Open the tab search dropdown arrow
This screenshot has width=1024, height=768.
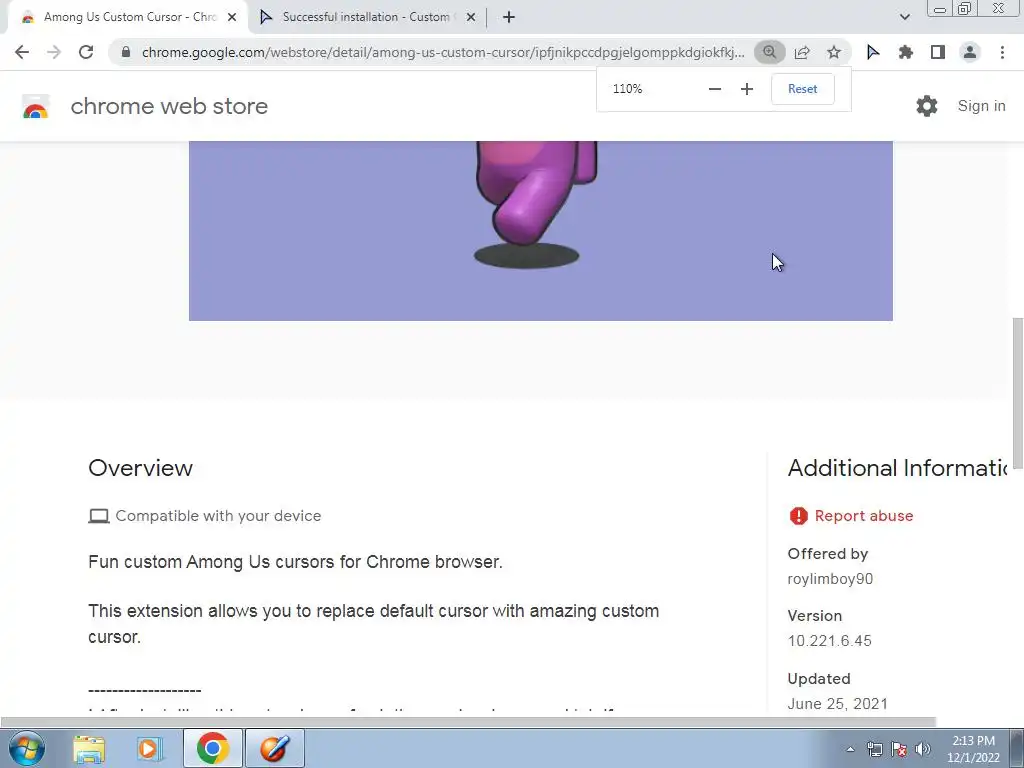pos(904,17)
